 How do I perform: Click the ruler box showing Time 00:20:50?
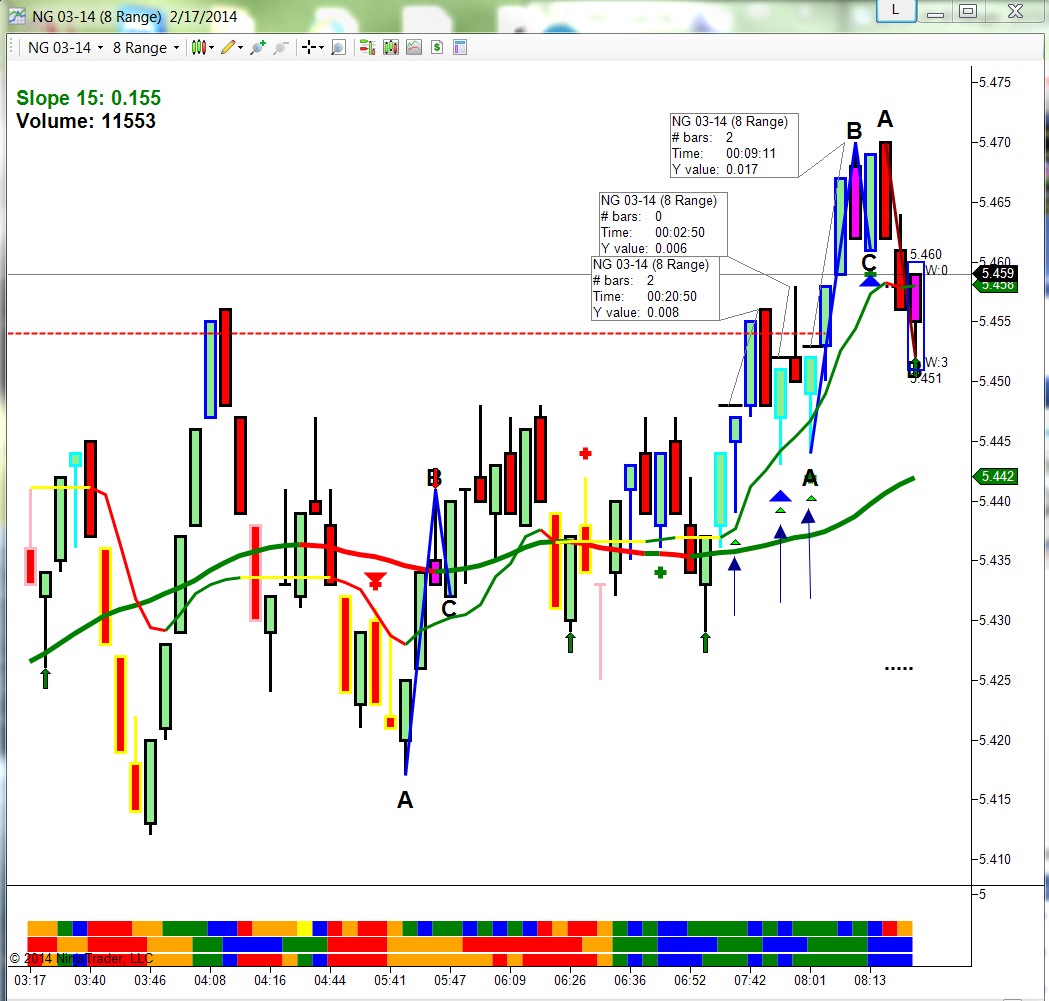tap(655, 288)
